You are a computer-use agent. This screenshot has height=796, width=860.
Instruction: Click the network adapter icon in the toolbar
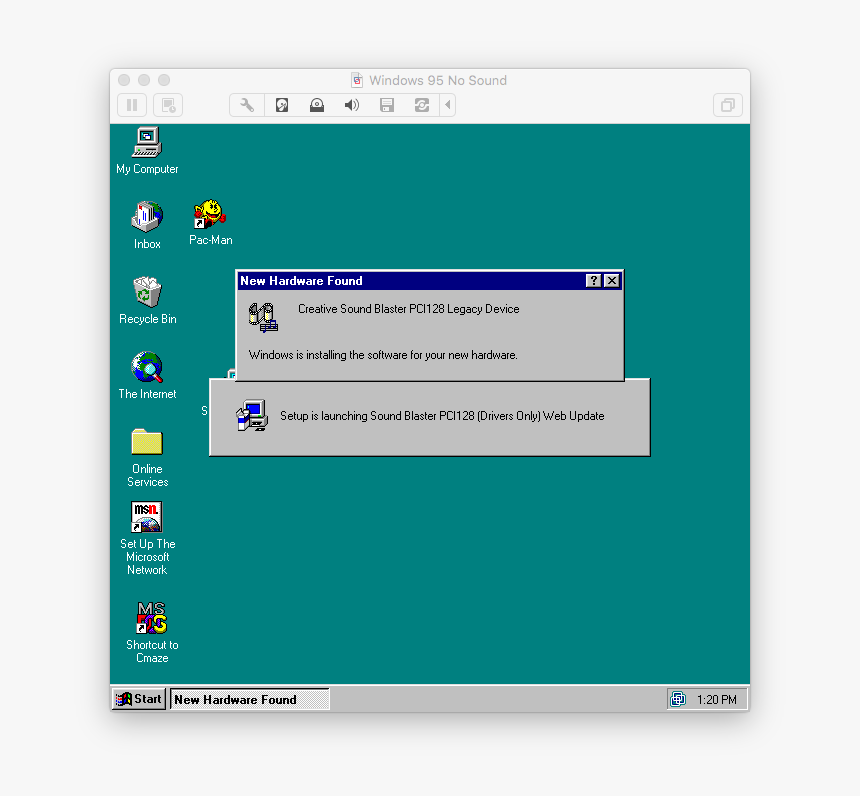pyautogui.click(x=420, y=104)
